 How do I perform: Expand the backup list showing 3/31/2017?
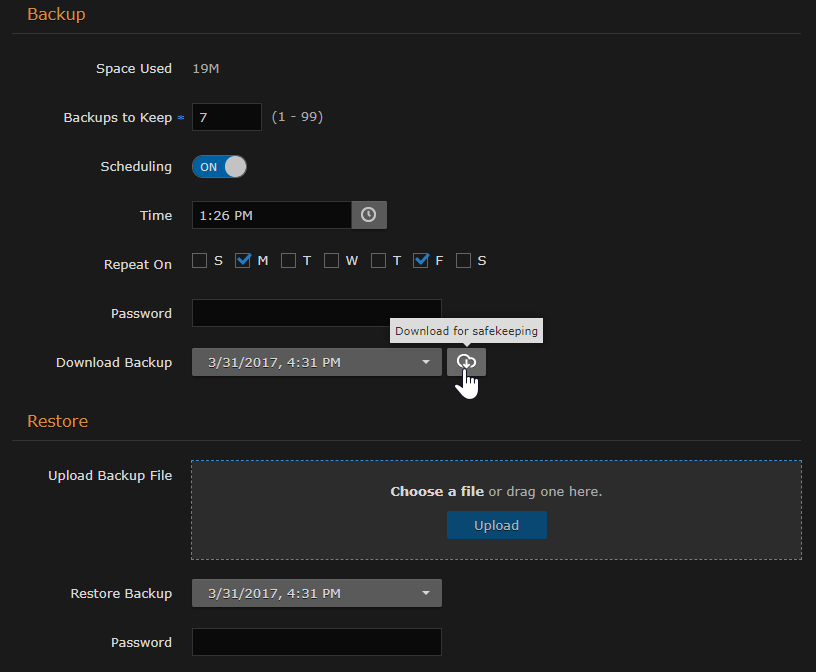click(316, 362)
